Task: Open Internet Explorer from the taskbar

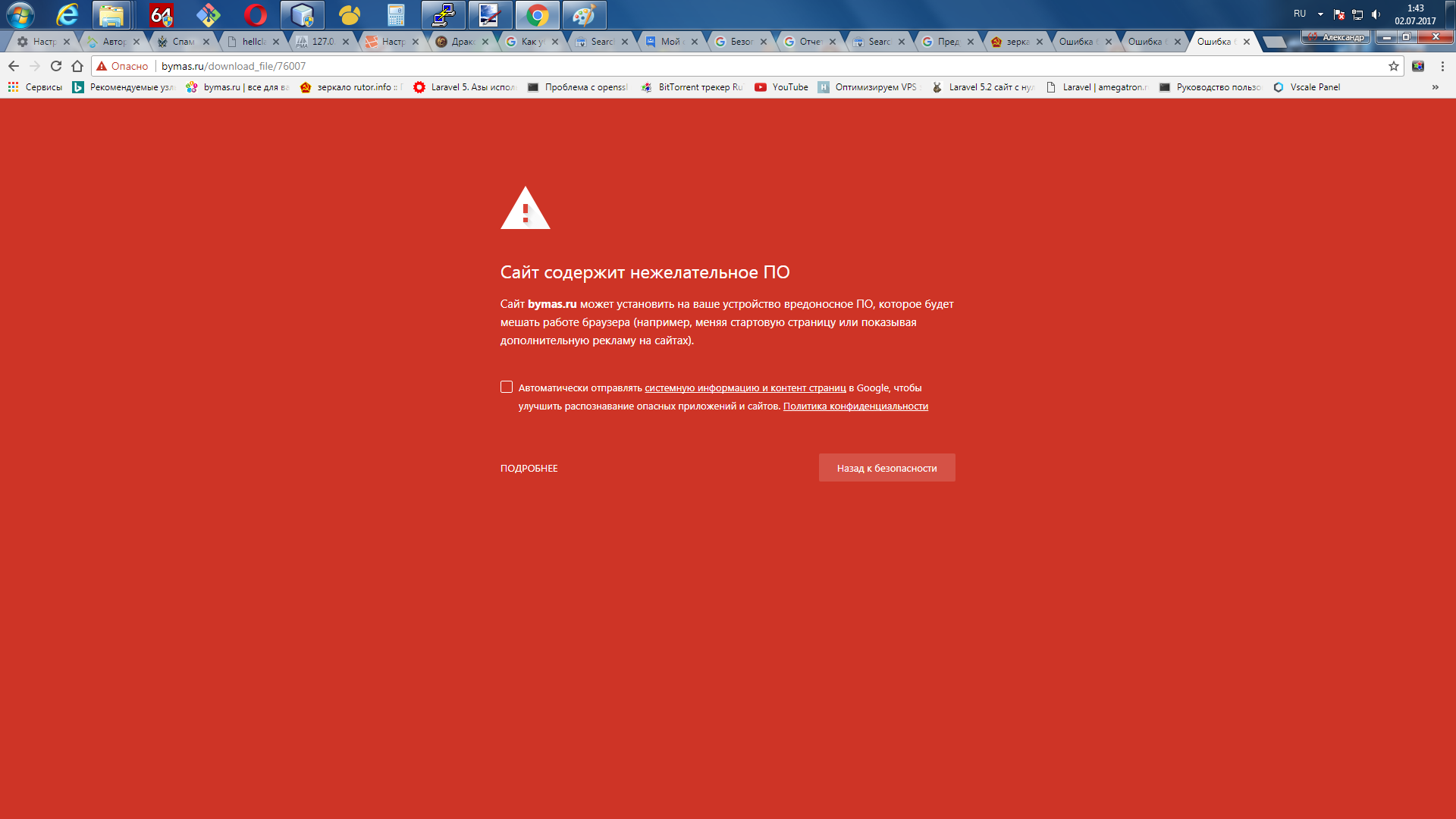Action: coord(67,14)
